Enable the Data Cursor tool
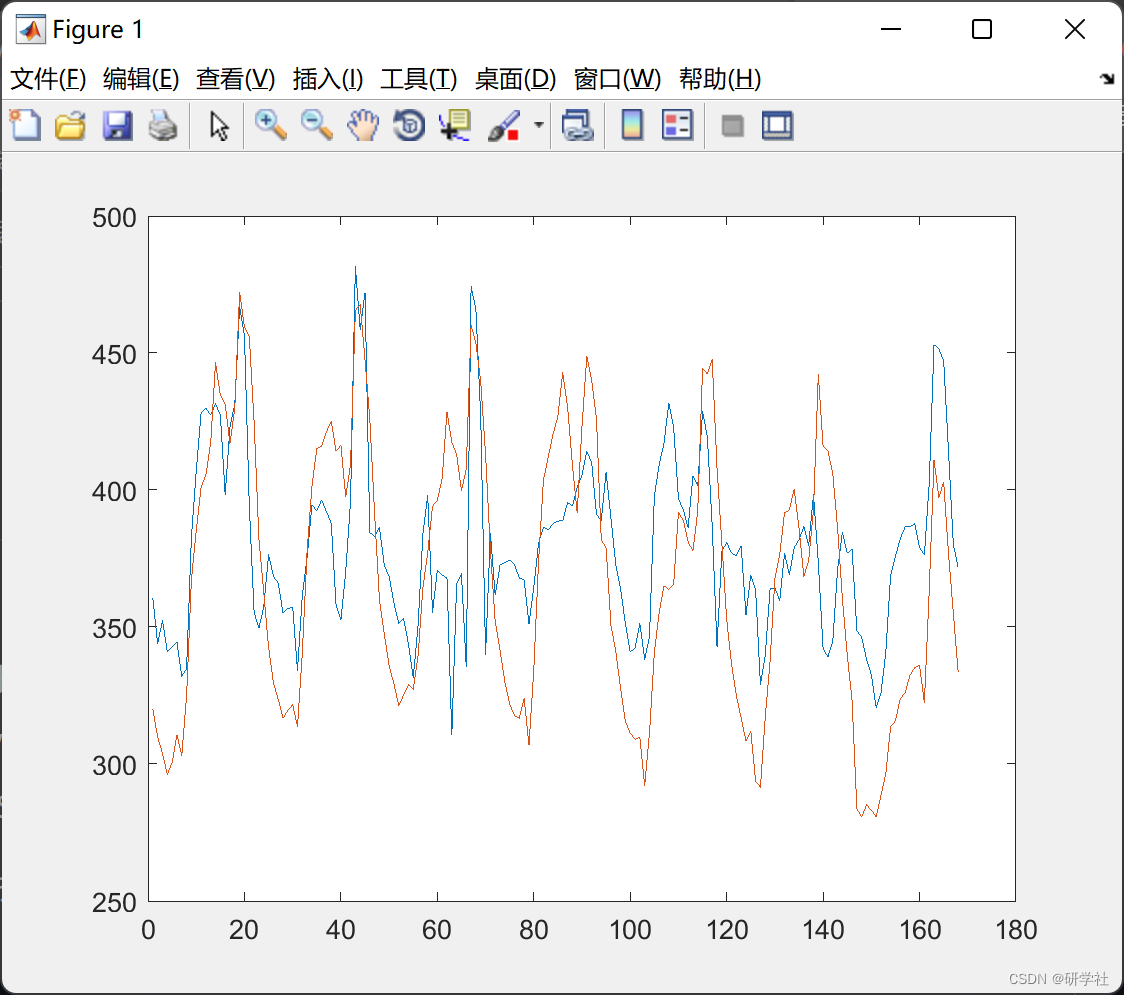 coord(455,125)
